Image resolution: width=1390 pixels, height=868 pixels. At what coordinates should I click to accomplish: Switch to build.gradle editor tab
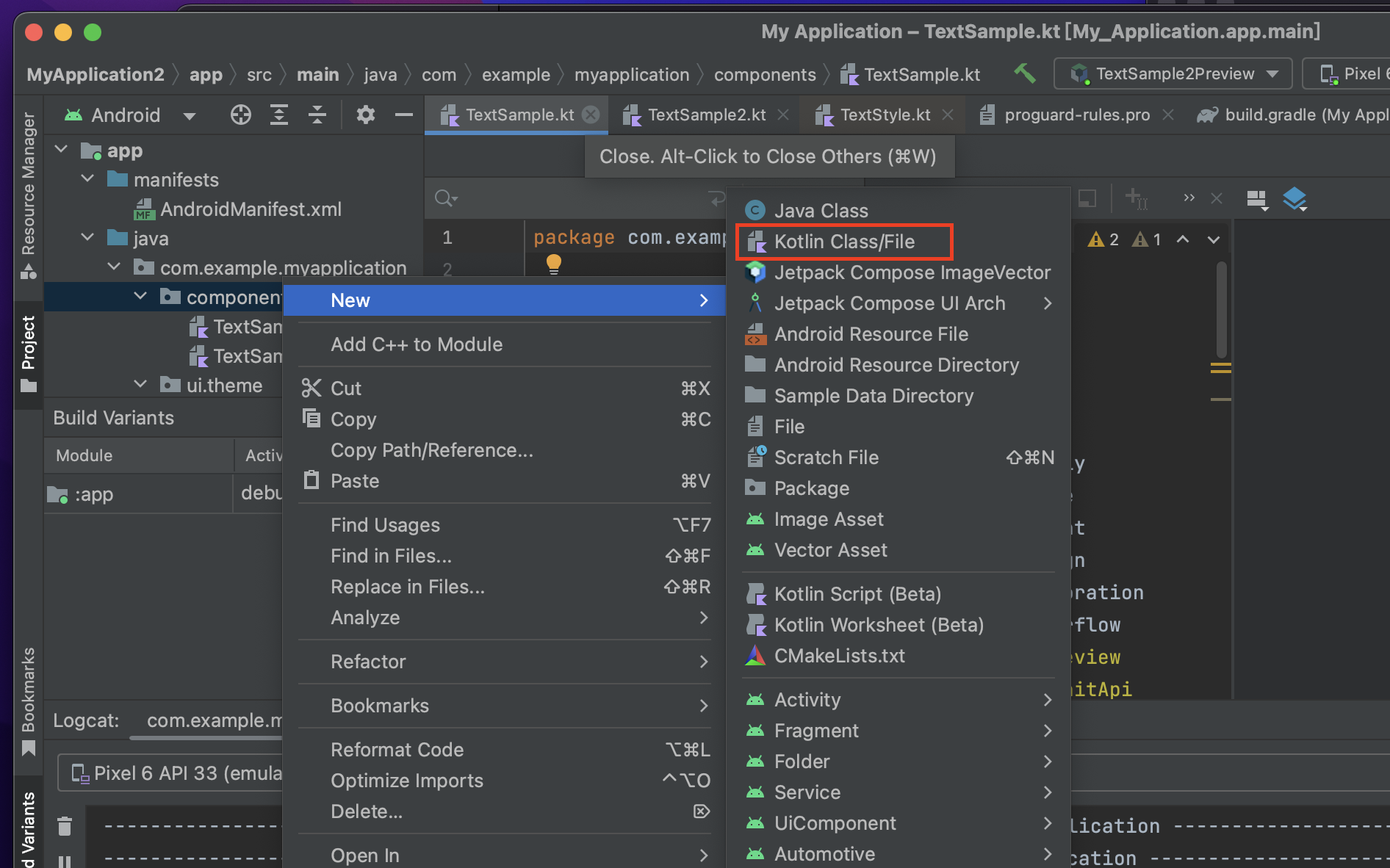click(1293, 115)
